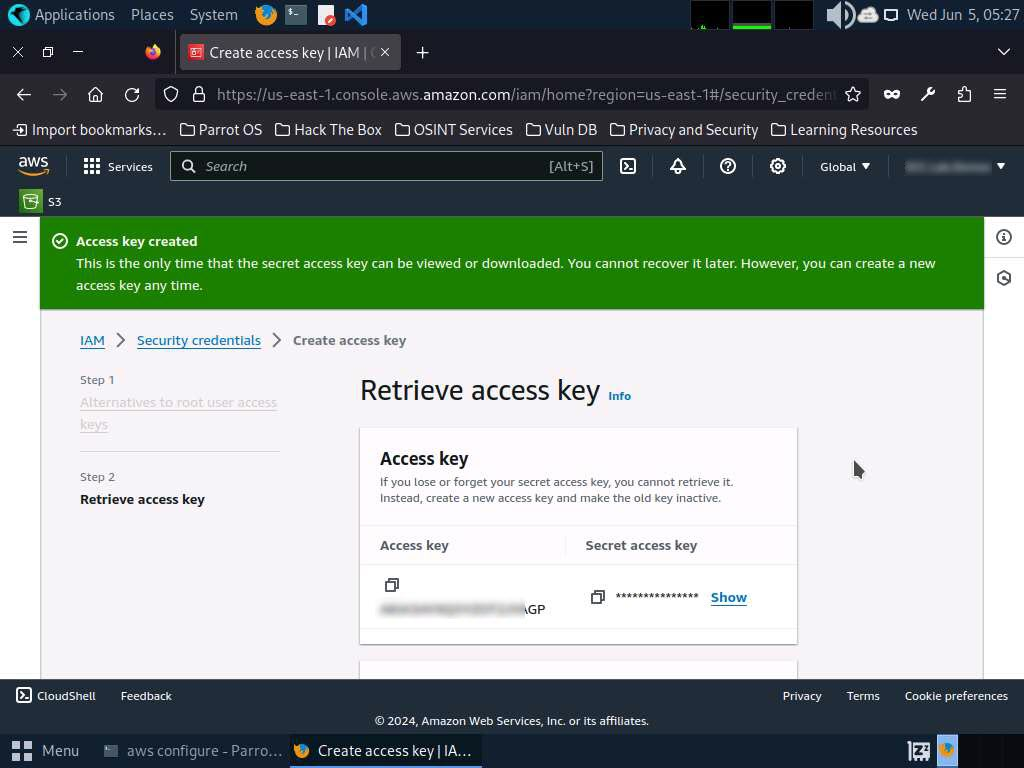Open the Services menu grid
Image resolution: width=1024 pixels, height=768 pixels.
(118, 166)
